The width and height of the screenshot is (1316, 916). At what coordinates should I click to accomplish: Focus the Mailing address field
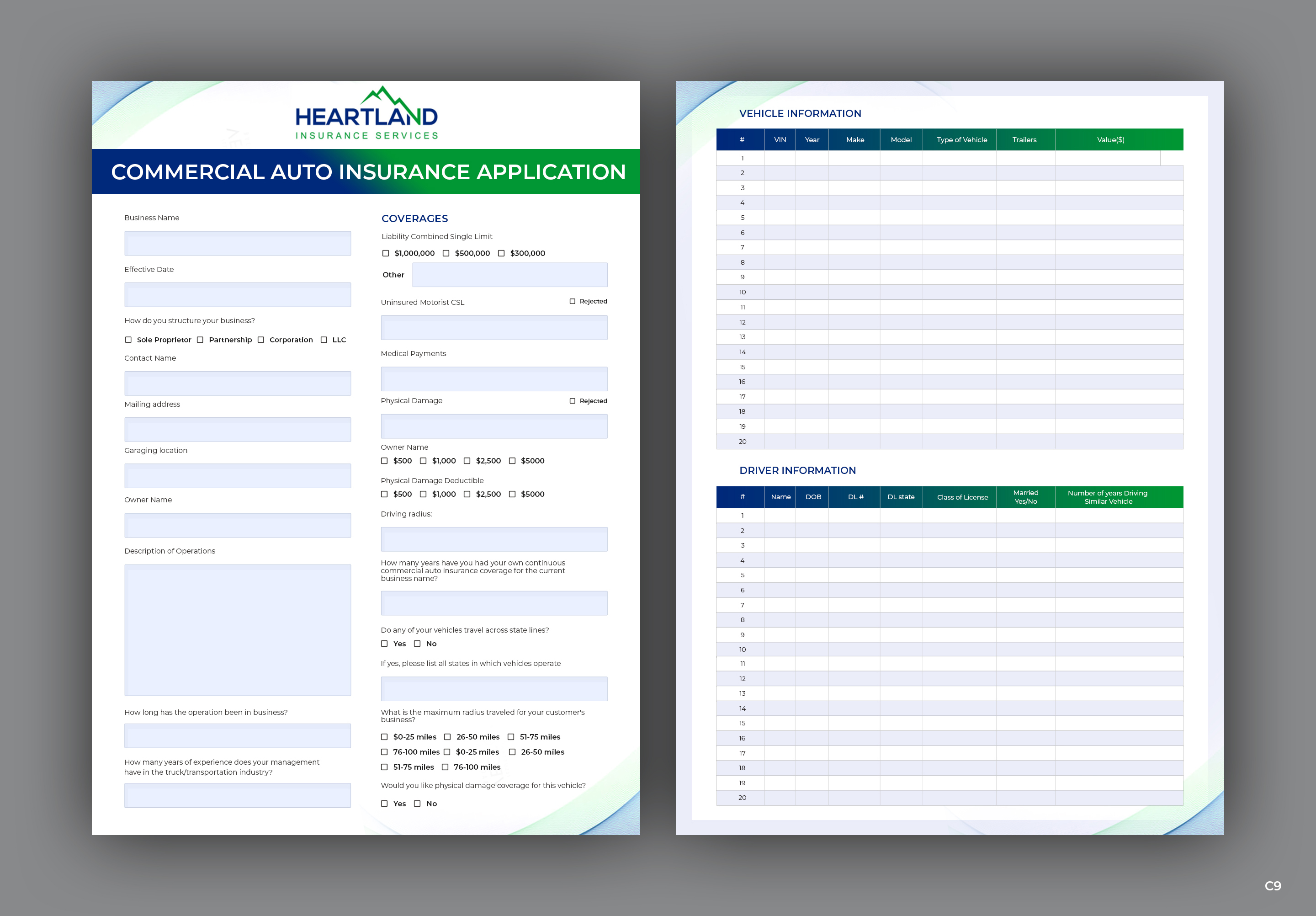pos(237,429)
